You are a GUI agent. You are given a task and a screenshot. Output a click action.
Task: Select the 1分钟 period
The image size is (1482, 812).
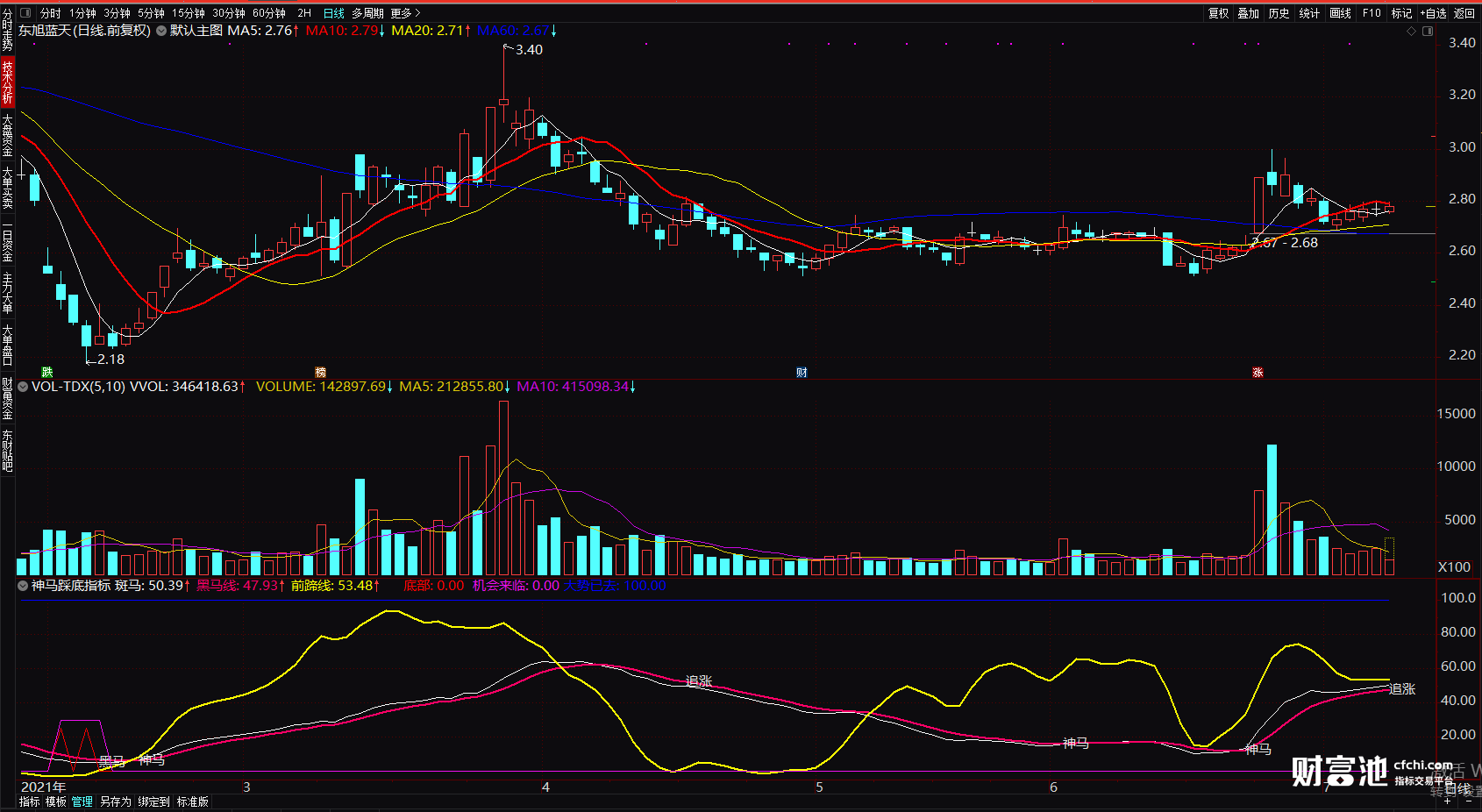[83, 13]
